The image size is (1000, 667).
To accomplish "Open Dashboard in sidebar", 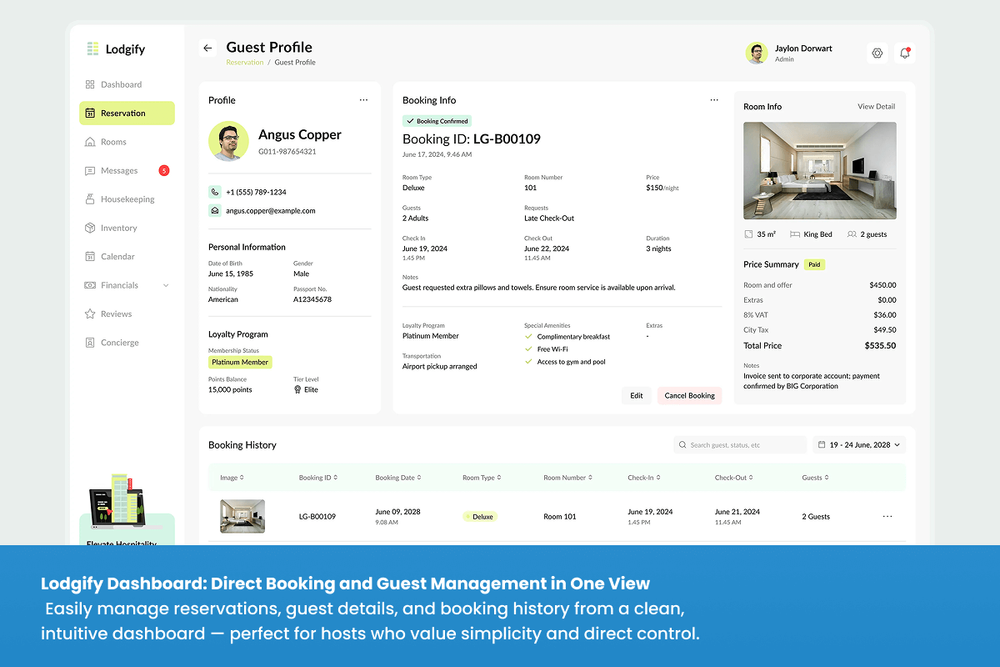I will pyautogui.click(x=127, y=84).
